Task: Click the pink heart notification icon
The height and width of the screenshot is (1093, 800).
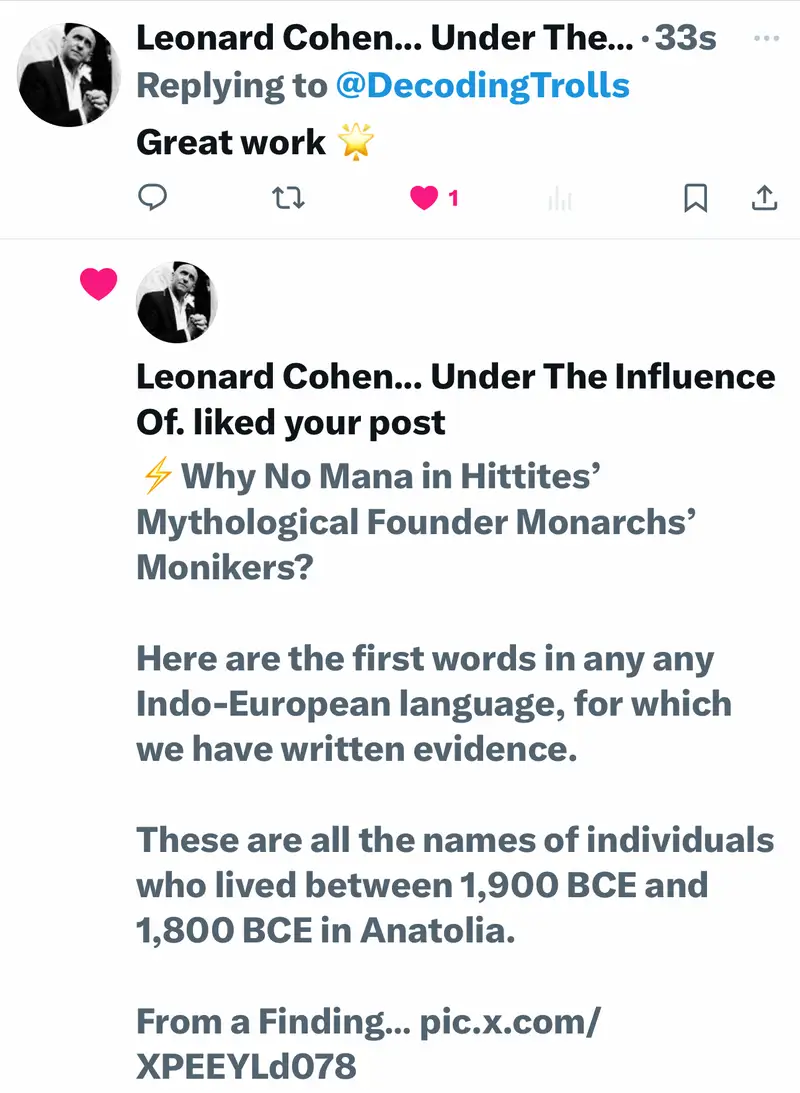Action: click(x=99, y=287)
